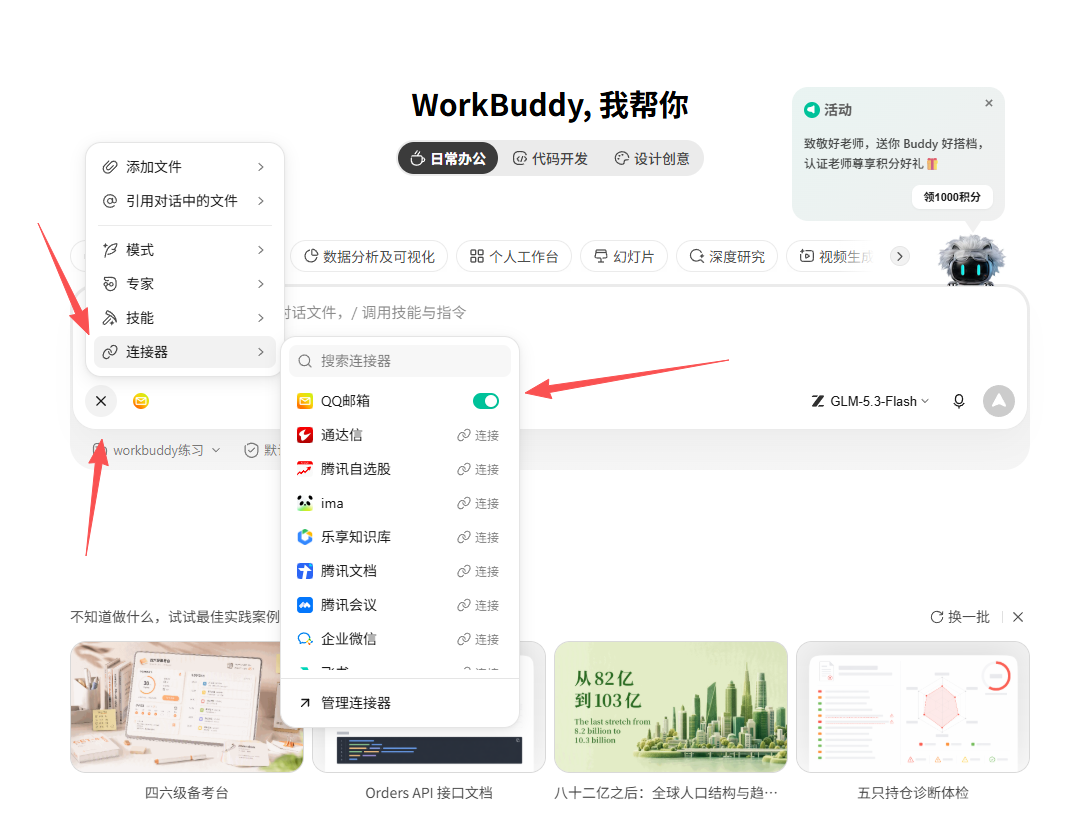Click the 腾讯自选股 chart icon
The image size is (1089, 823).
pyautogui.click(x=305, y=469)
